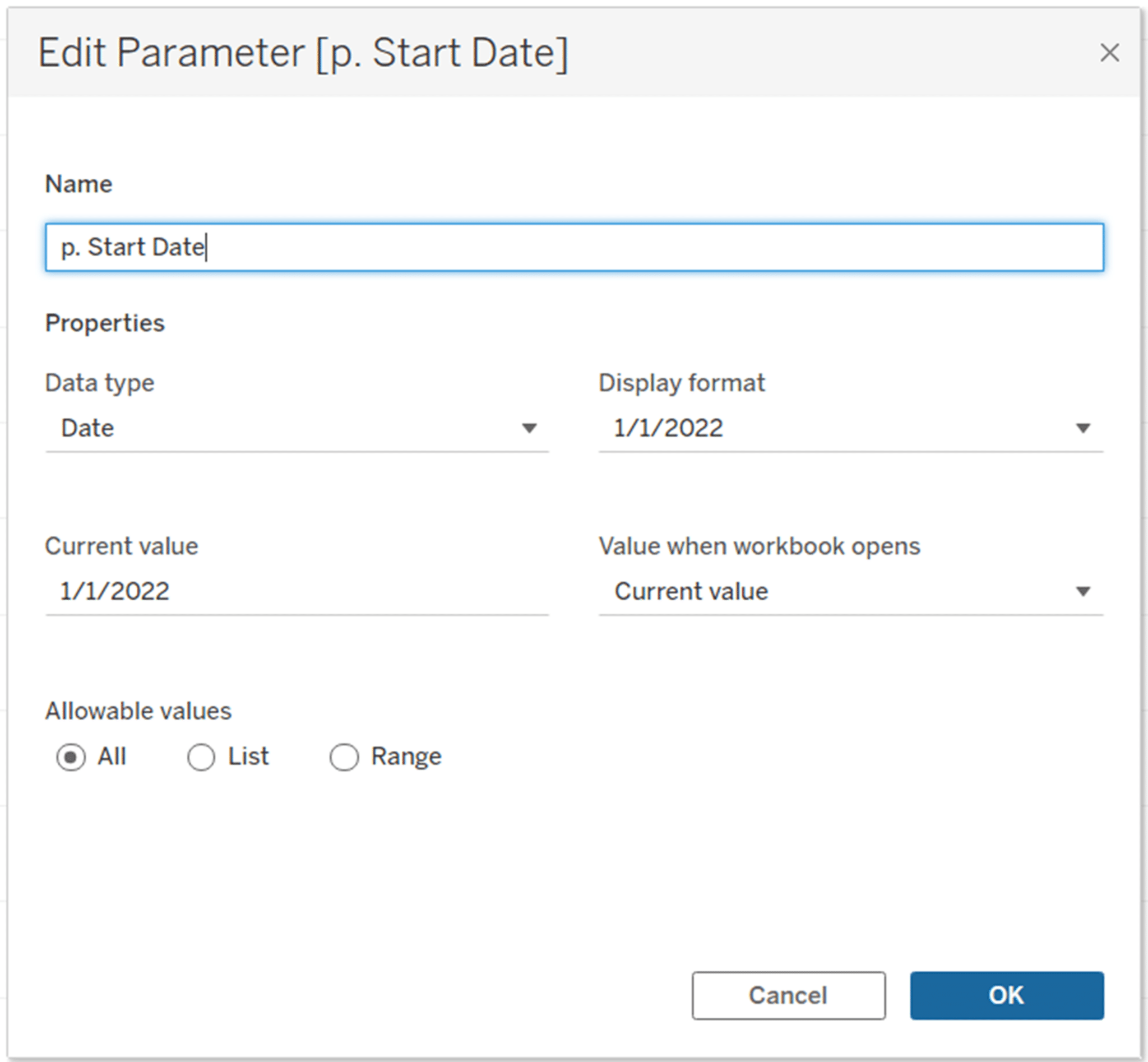The width and height of the screenshot is (1148, 1062).
Task: Click the Display format label
Action: (x=681, y=382)
